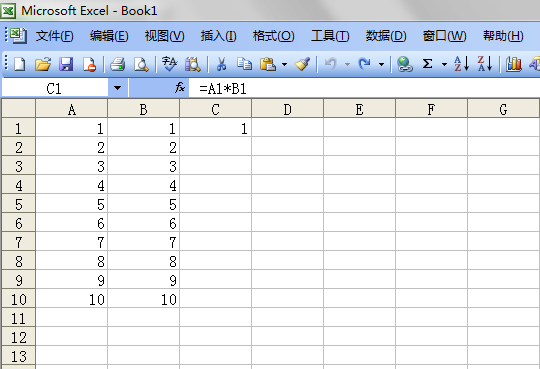Open the Research binoculars icon
540x369 pixels.
click(193, 64)
